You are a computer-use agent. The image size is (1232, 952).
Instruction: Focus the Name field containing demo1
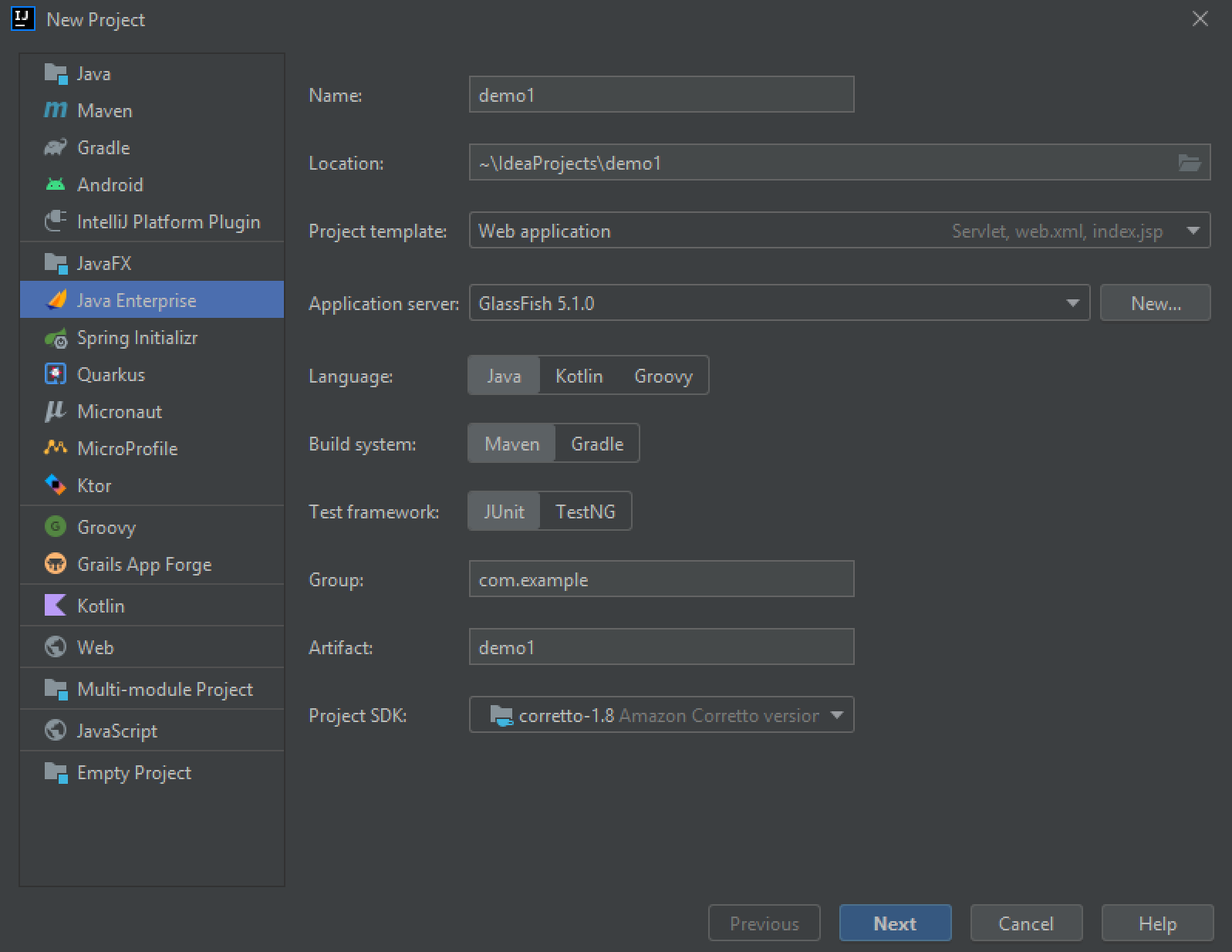point(661,95)
